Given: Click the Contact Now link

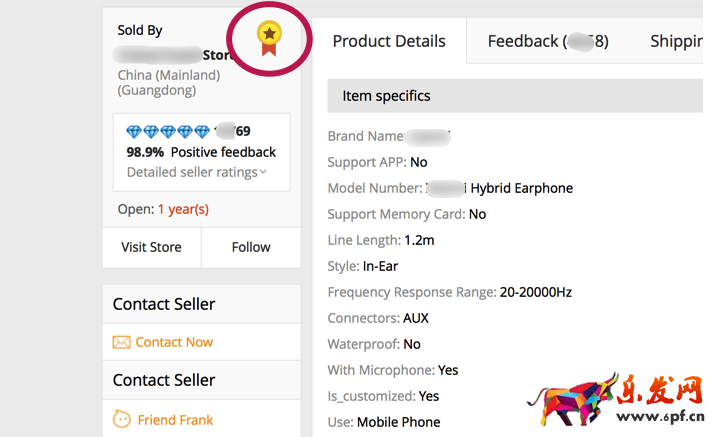Looking at the screenshot, I should click(x=174, y=342).
